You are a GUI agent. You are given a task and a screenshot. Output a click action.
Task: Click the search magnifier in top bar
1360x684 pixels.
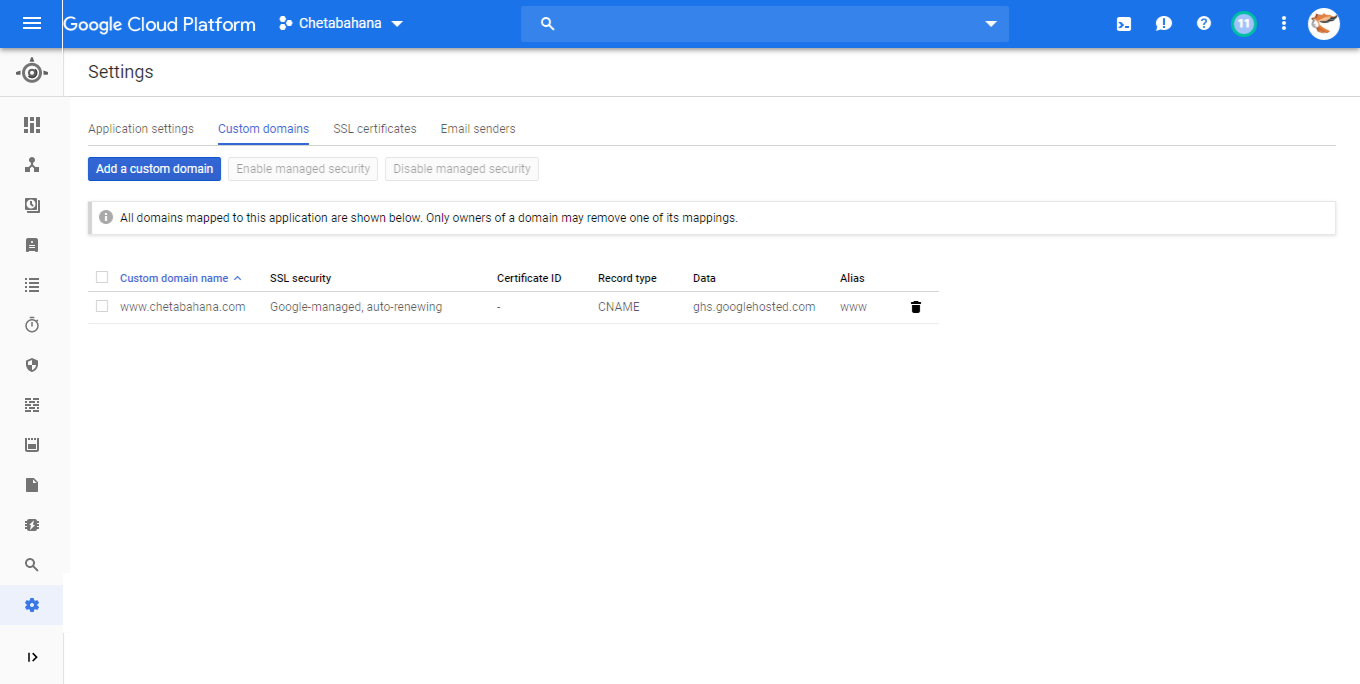[547, 24]
